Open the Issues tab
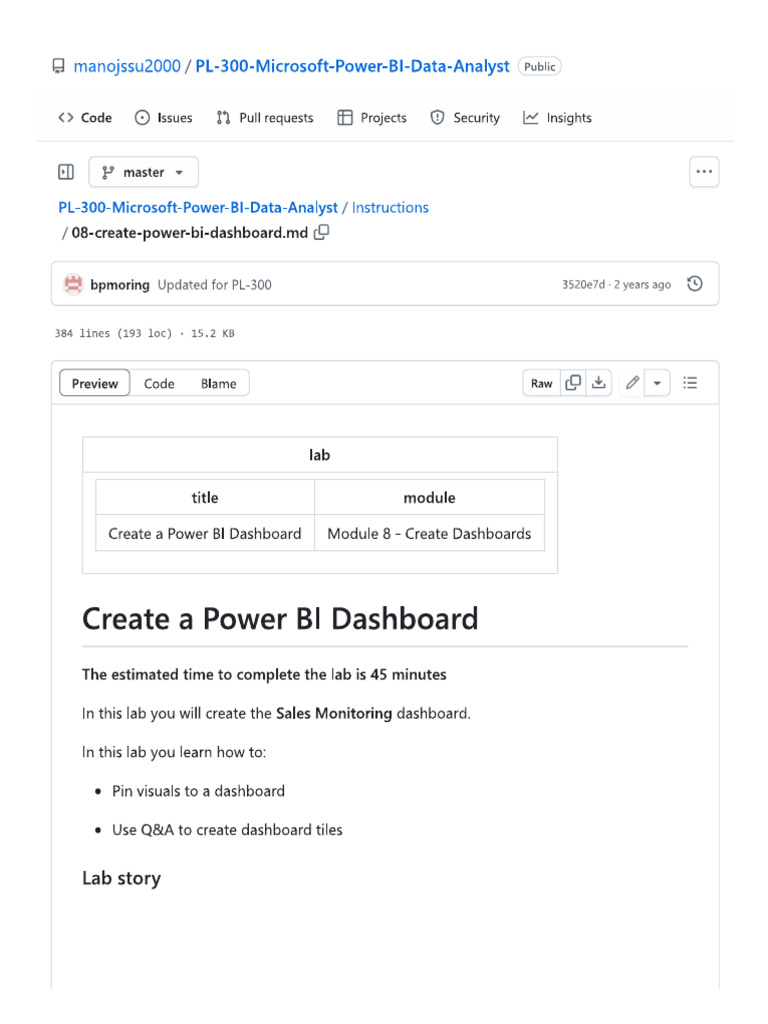The image size is (768, 1024). (x=163, y=118)
